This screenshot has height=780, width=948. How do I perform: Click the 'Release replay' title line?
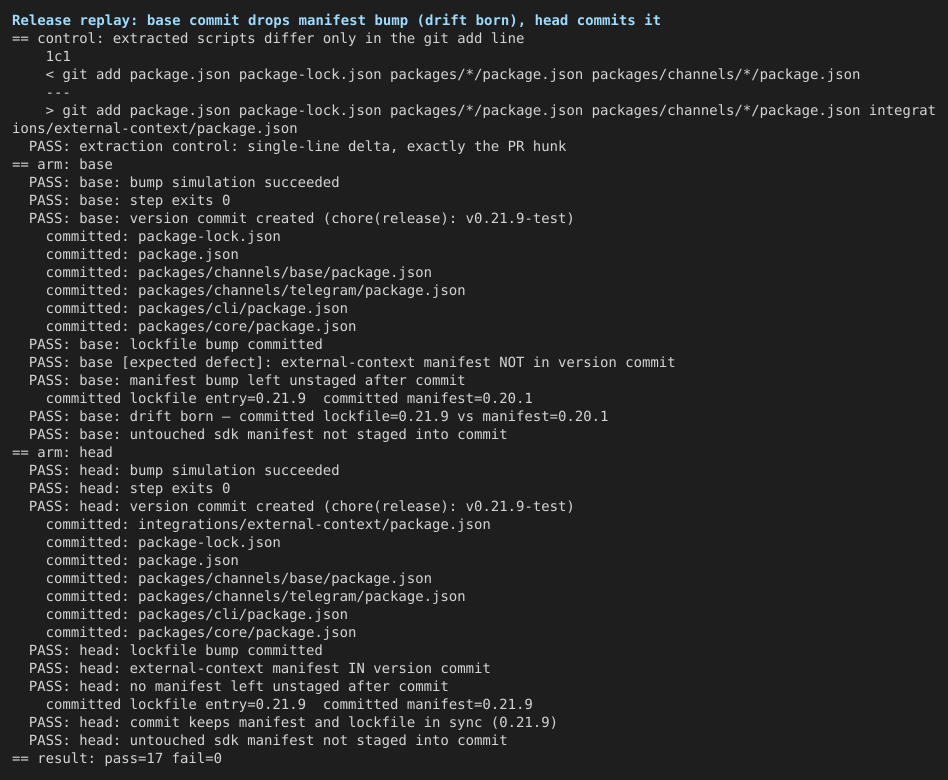(336, 20)
